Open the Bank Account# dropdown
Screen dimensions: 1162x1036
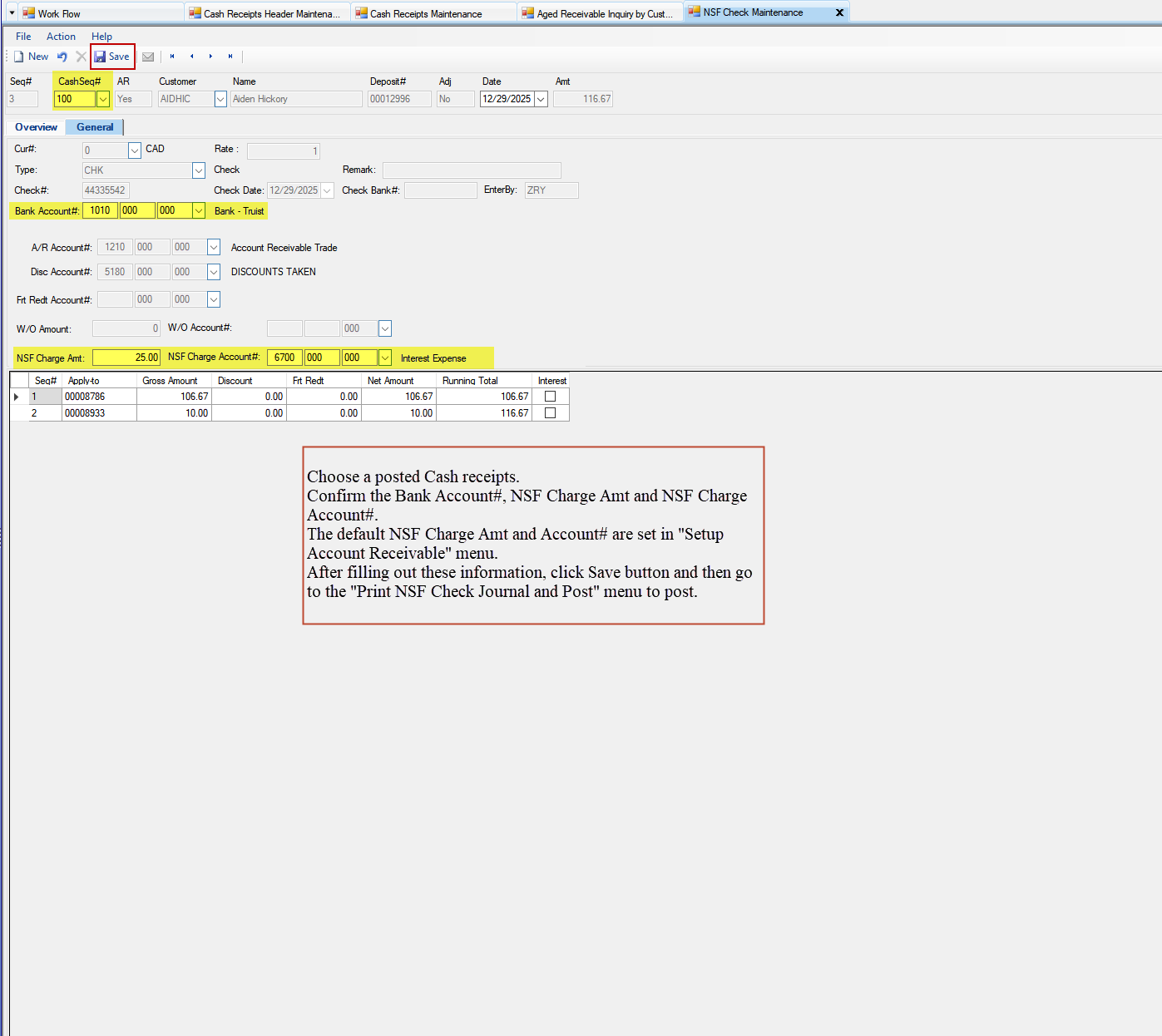point(199,211)
